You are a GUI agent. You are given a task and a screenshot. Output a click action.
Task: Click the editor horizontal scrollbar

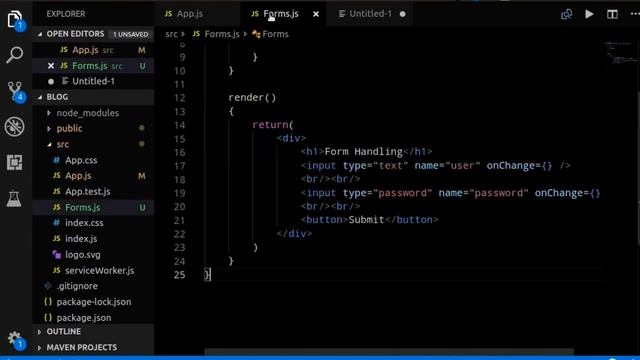389,351
